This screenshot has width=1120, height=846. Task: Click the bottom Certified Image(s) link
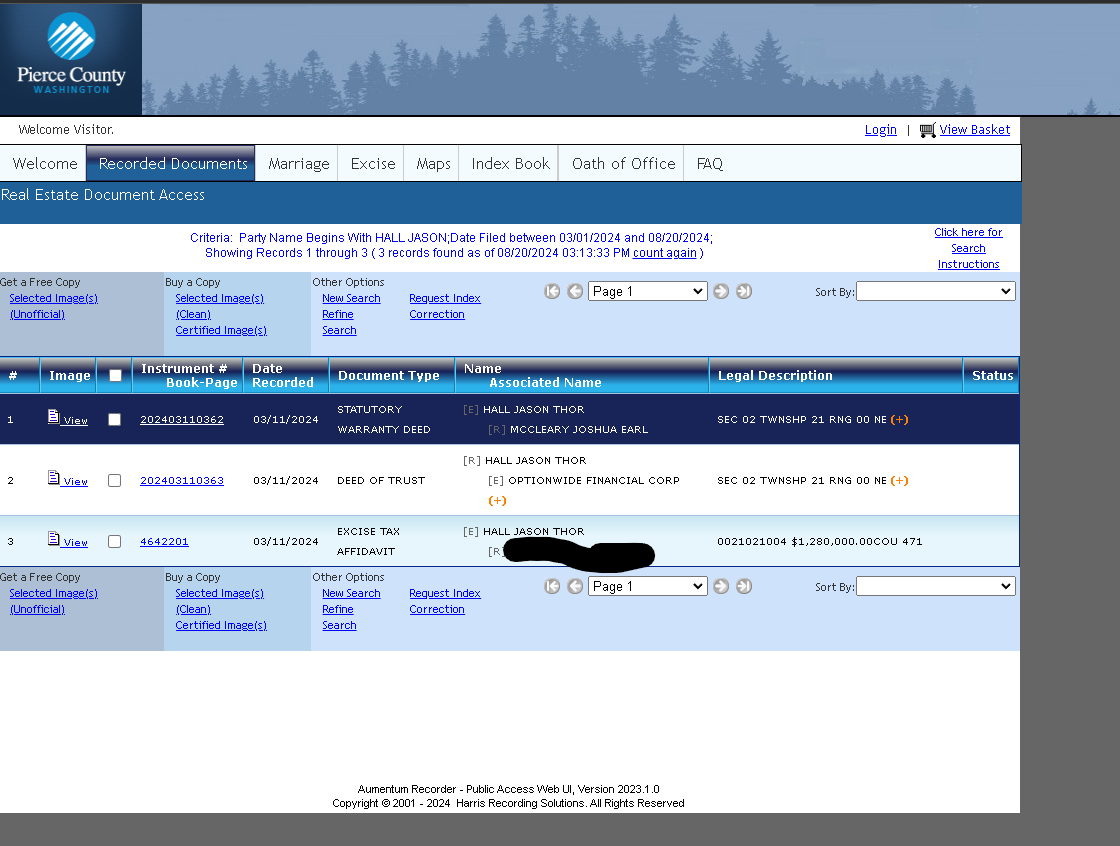(221, 625)
